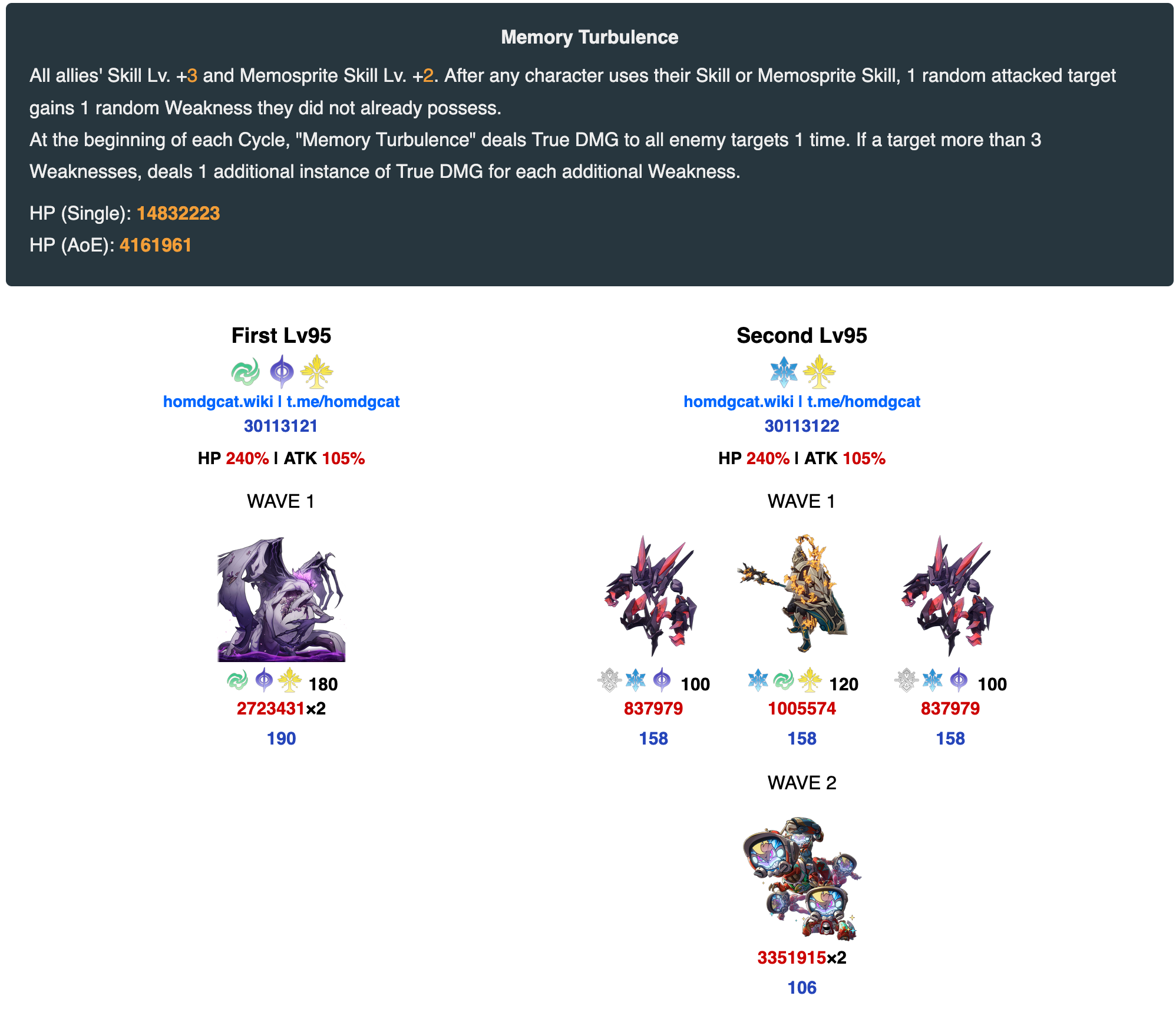1176x1032 pixels.
Task: Click the Wind weakness icon under First Lv95
Action: pyautogui.click(x=246, y=372)
